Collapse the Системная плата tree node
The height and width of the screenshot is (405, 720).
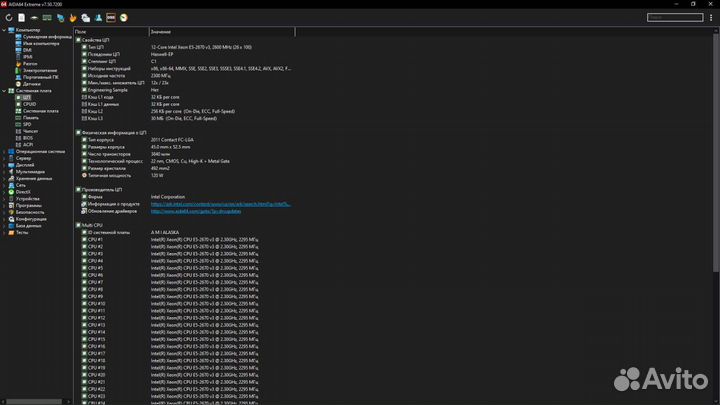(x=5, y=91)
